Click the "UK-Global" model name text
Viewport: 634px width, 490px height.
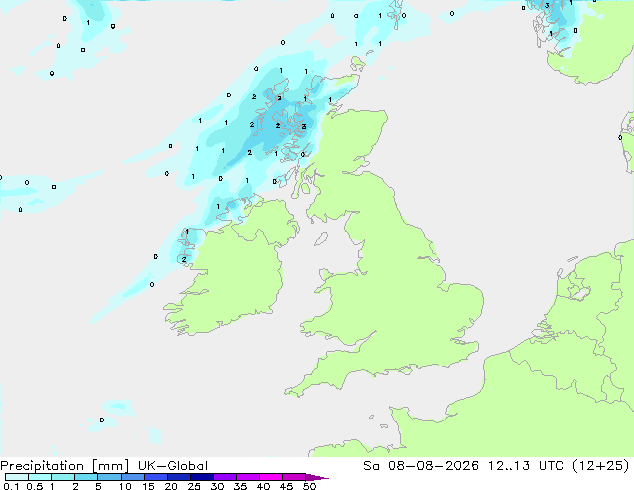click(173, 466)
